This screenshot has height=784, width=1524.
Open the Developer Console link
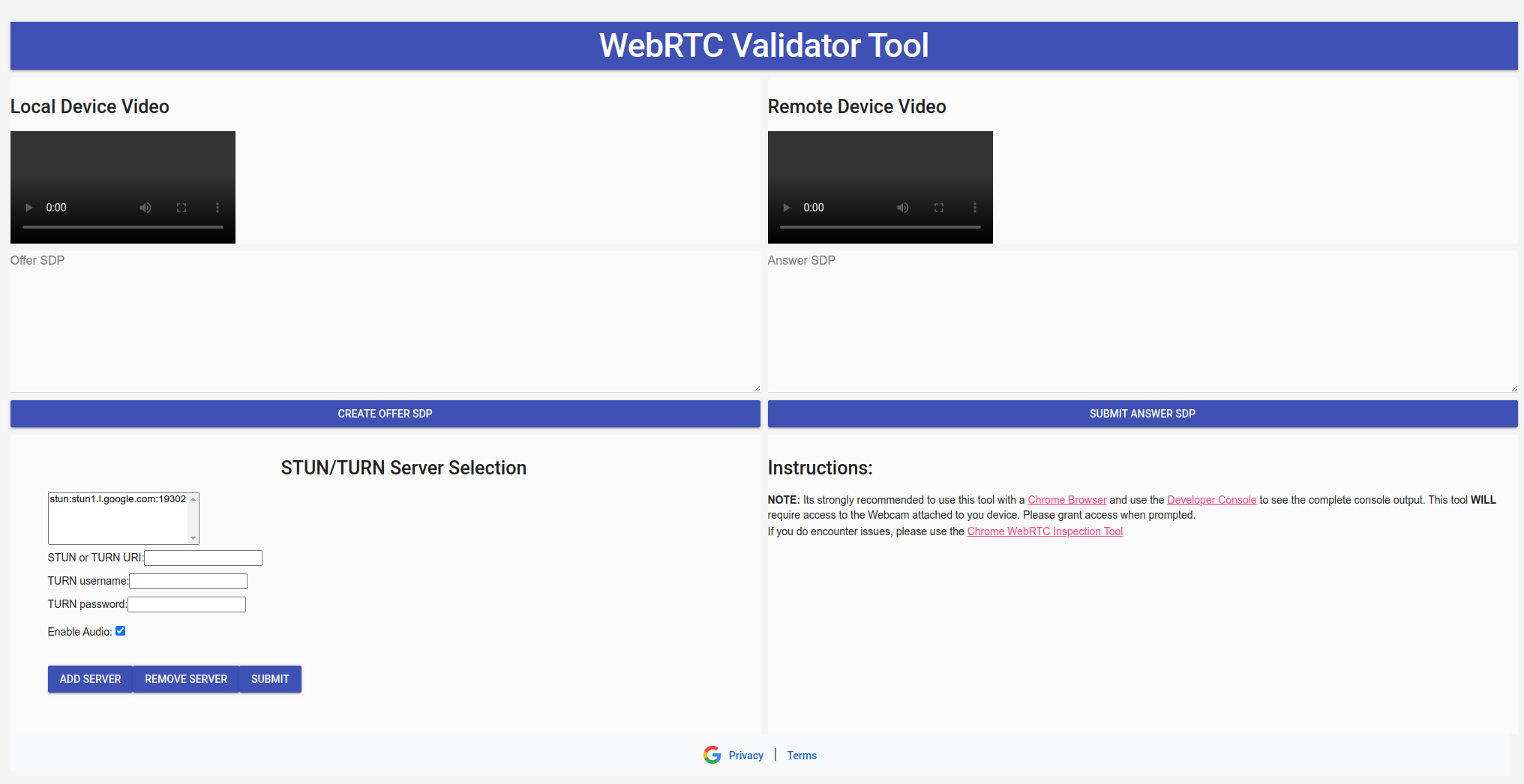(1211, 499)
